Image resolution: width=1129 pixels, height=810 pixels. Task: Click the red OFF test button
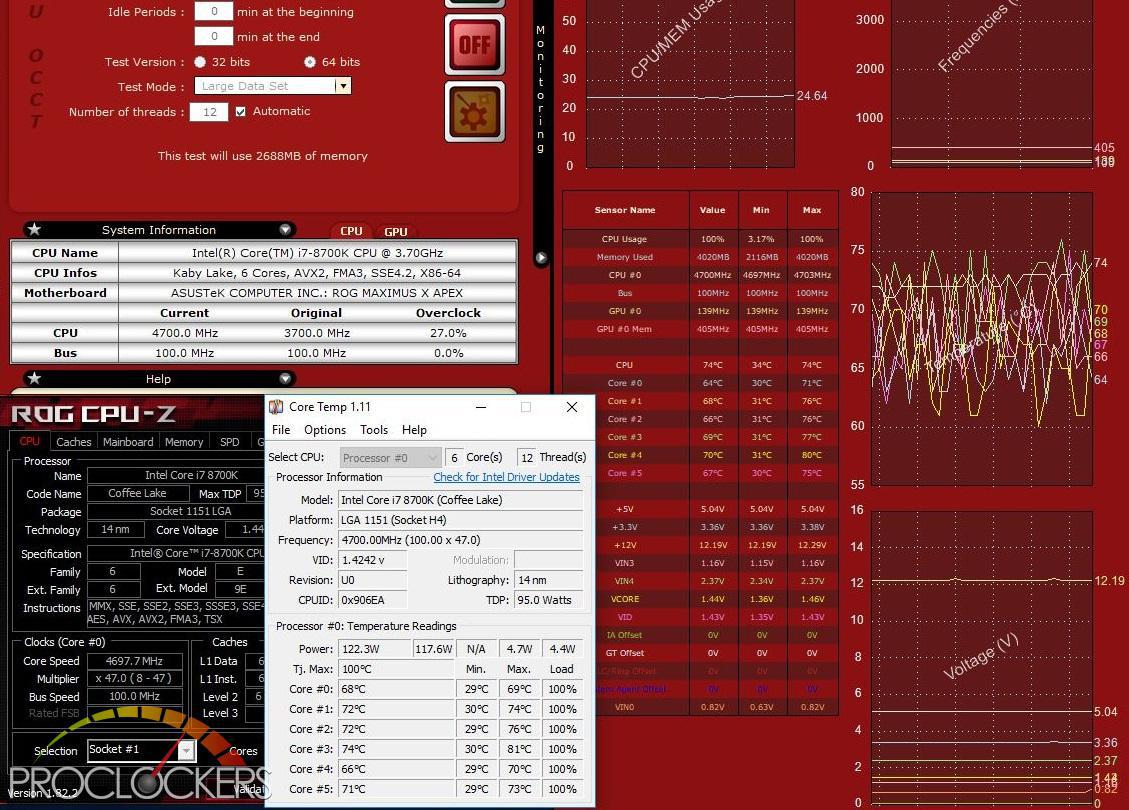pyautogui.click(x=474, y=45)
